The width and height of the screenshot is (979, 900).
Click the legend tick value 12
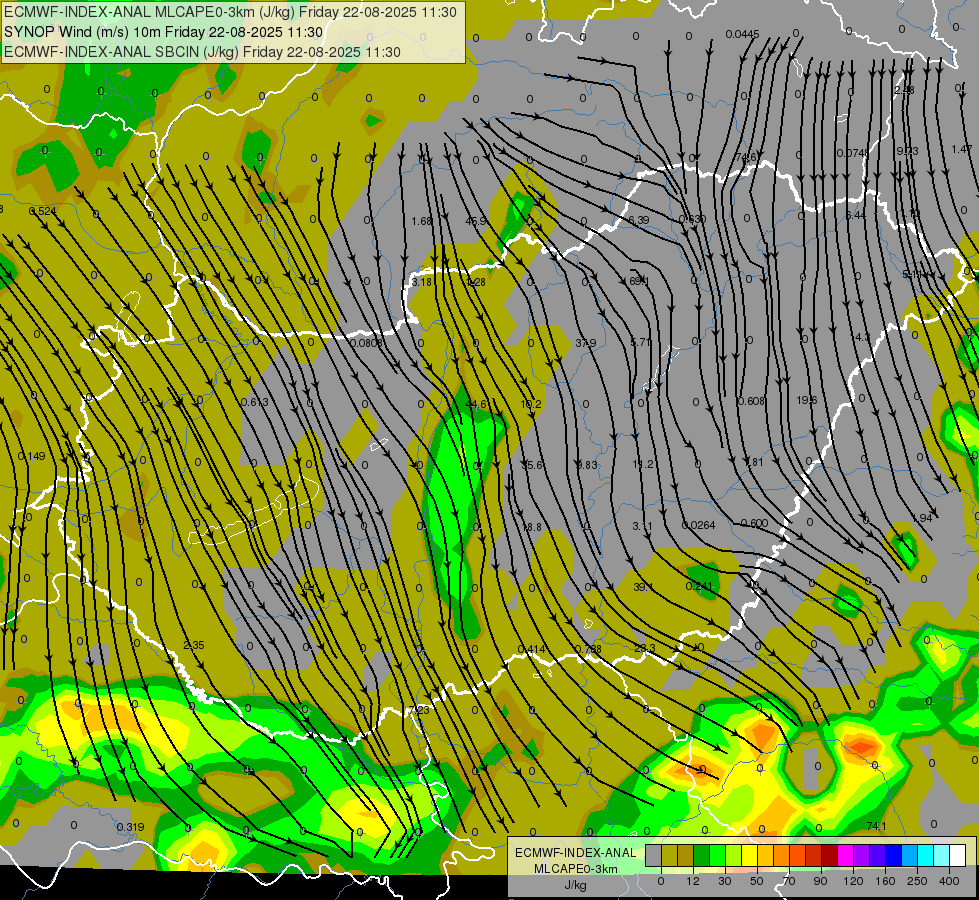coord(693,881)
